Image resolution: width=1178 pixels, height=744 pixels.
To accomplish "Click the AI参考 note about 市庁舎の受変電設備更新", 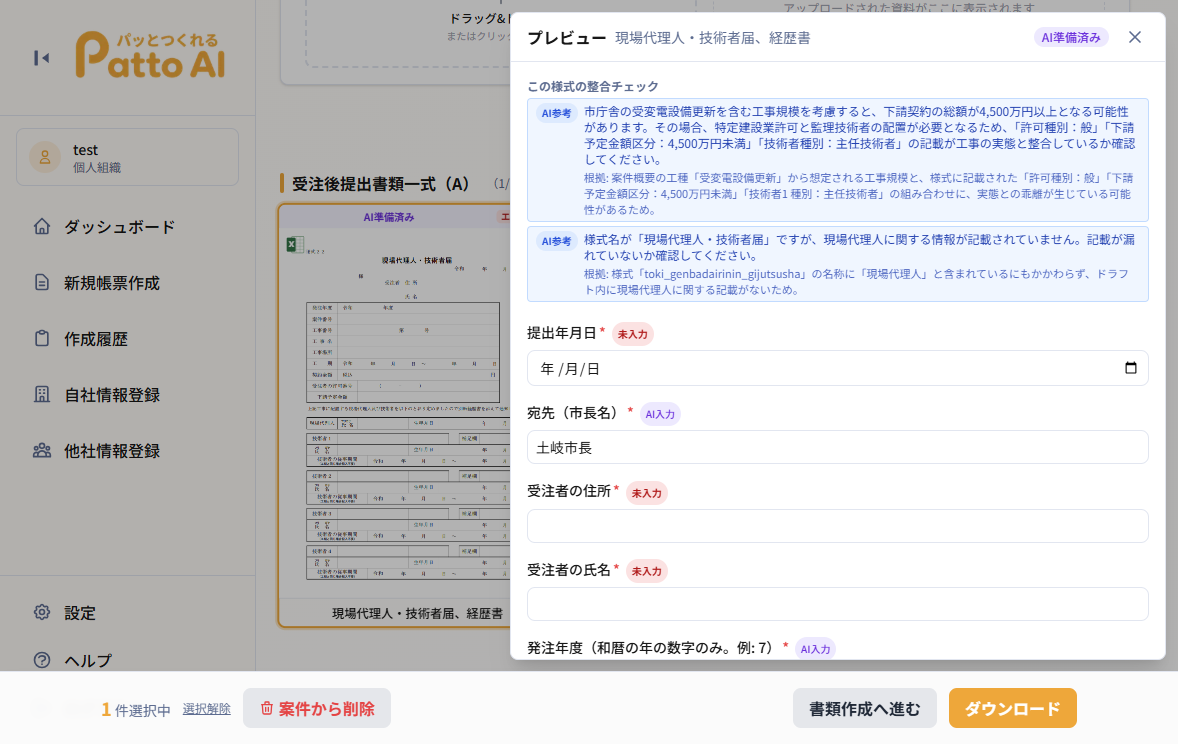I will 838,160.
